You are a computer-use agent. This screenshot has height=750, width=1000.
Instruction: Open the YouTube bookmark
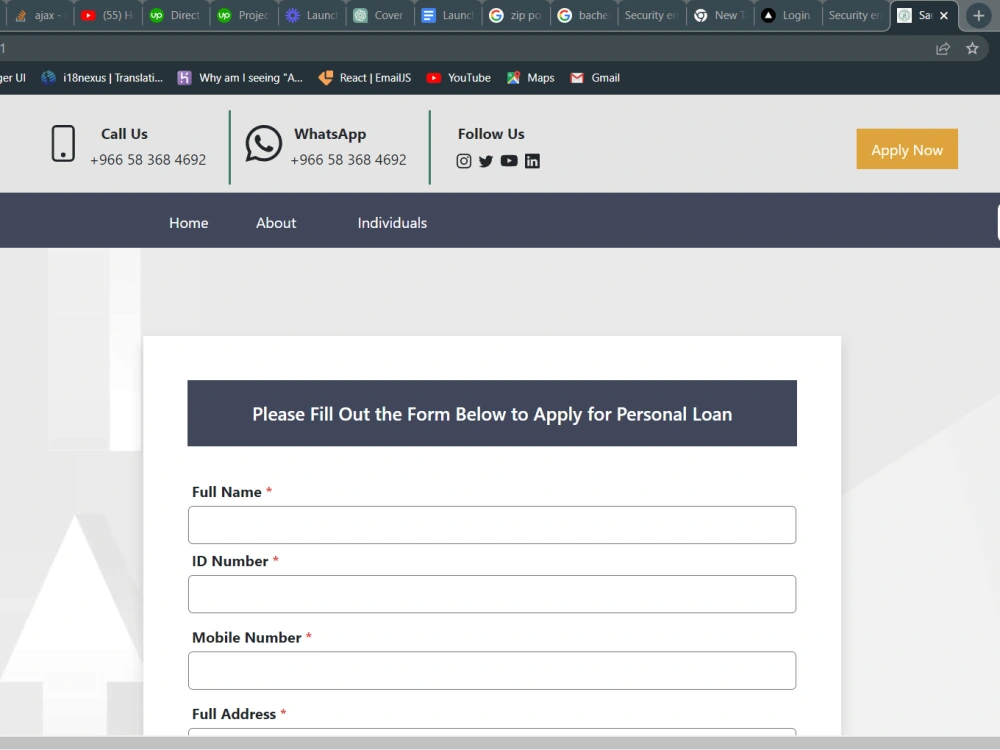tap(459, 78)
